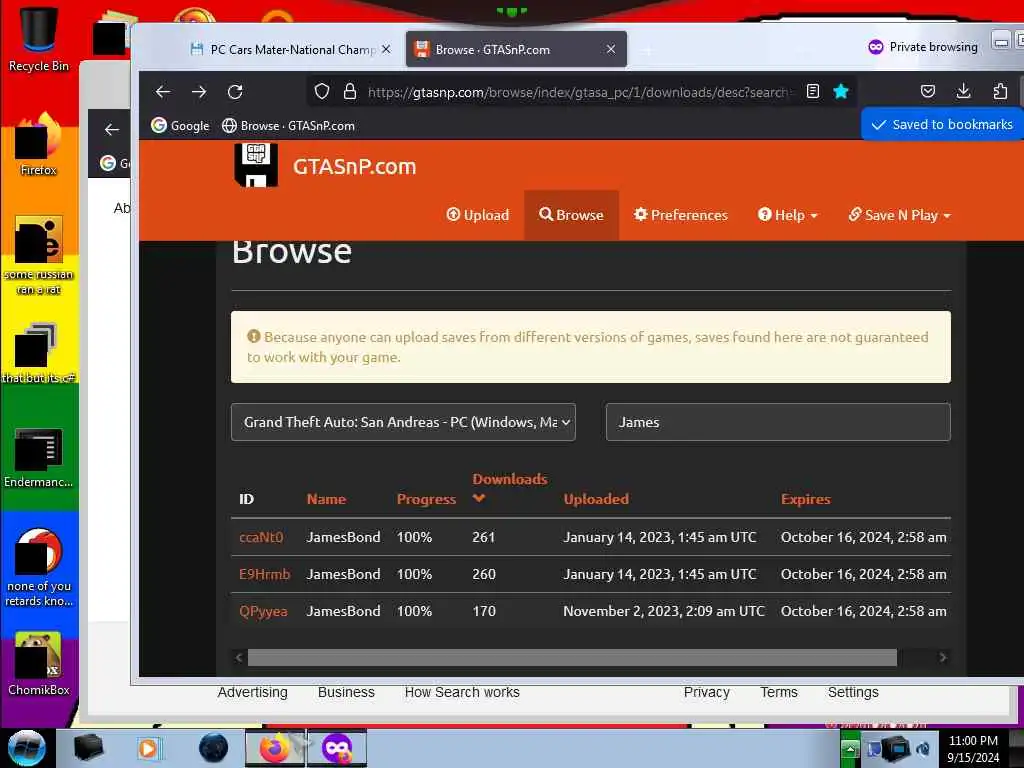Click the blue bookmark star
The height and width of the screenshot is (768, 1024).
[x=841, y=91]
